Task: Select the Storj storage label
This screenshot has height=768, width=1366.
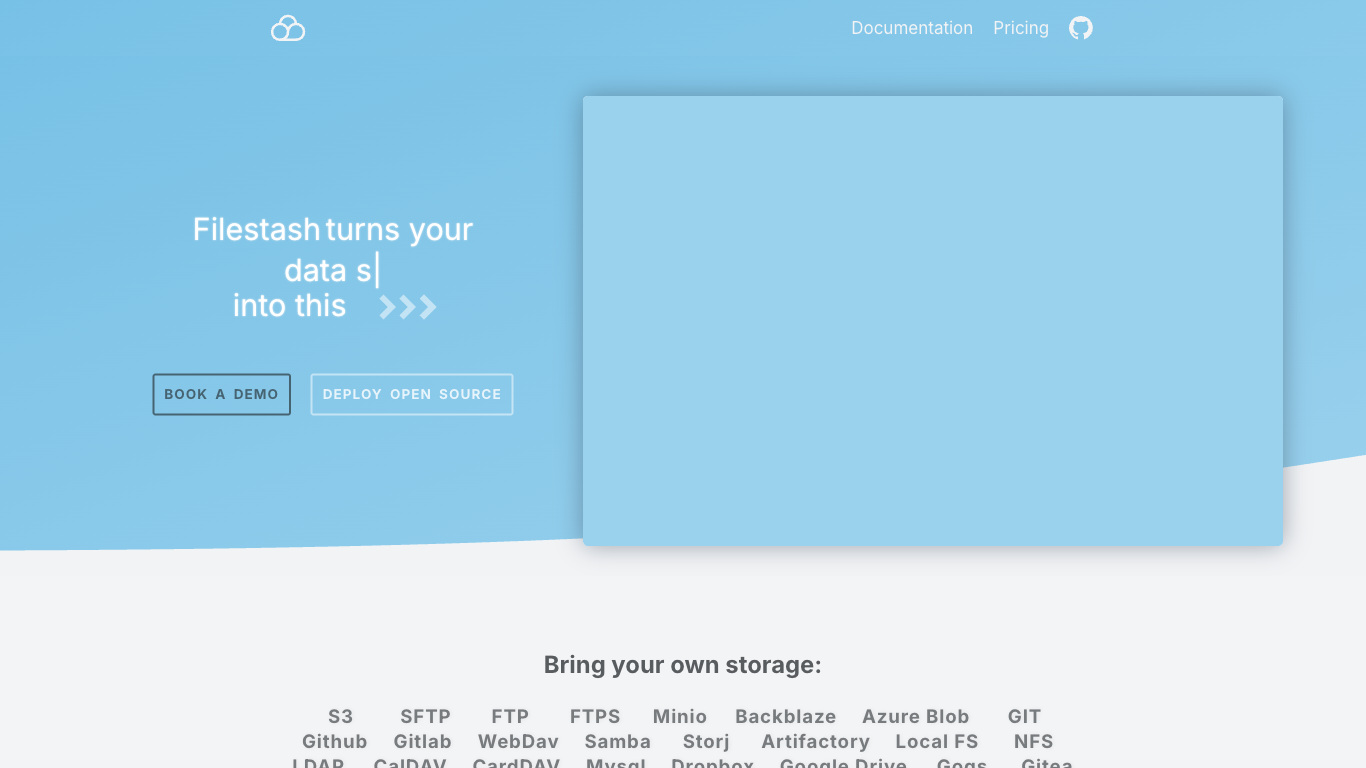Action: point(706,741)
